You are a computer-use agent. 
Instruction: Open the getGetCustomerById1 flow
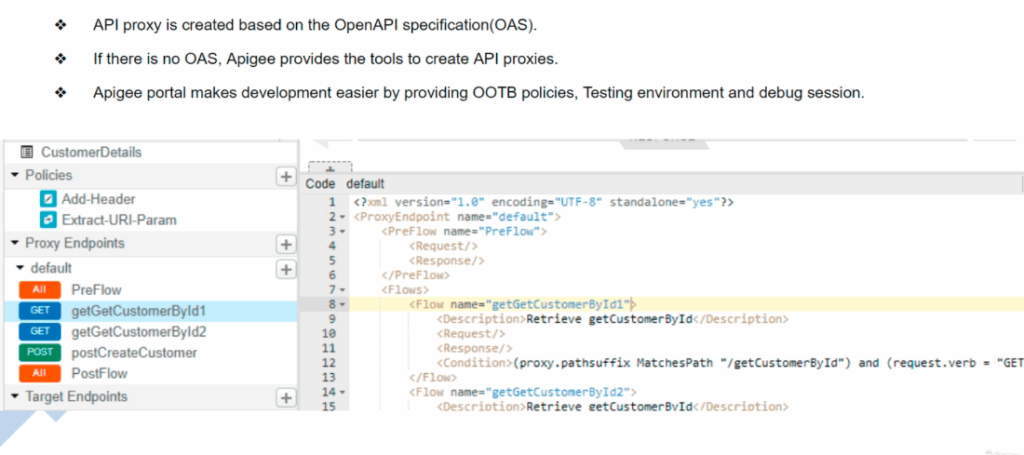point(139,311)
